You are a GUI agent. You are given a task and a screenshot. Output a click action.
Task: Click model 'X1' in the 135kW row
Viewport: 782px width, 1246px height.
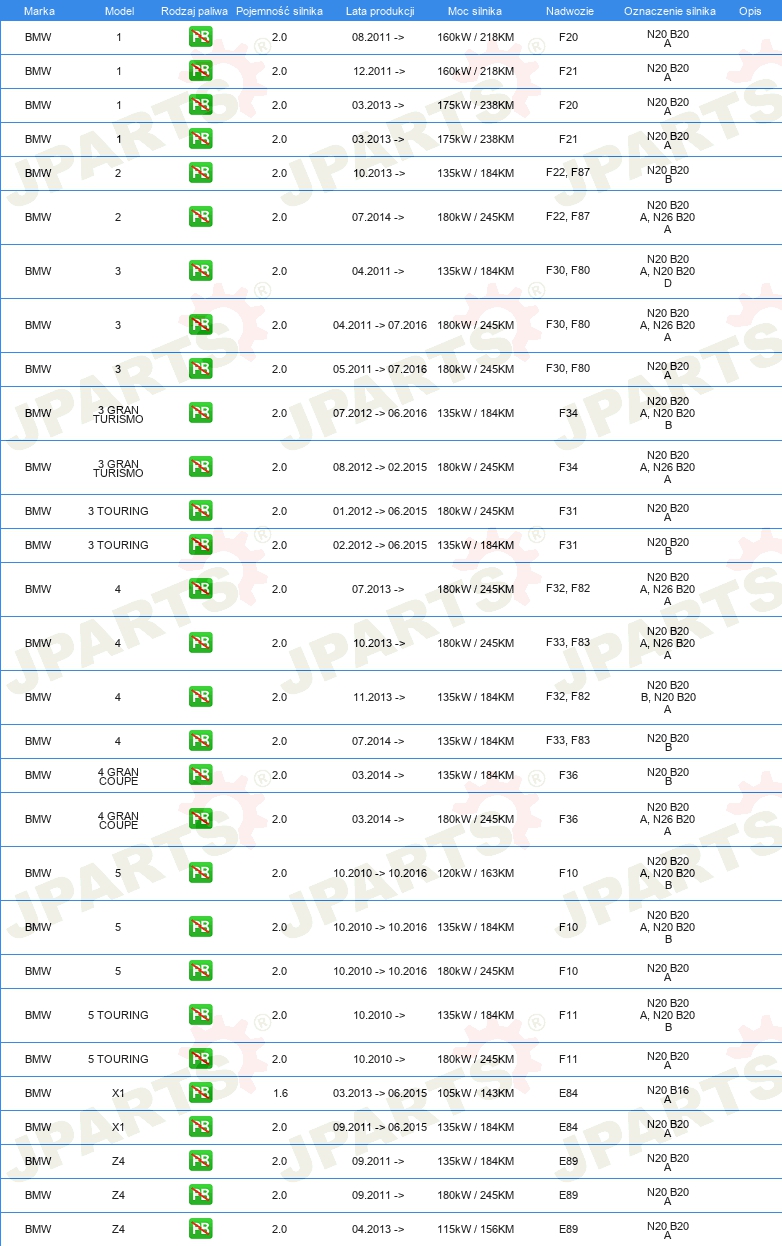(119, 1127)
